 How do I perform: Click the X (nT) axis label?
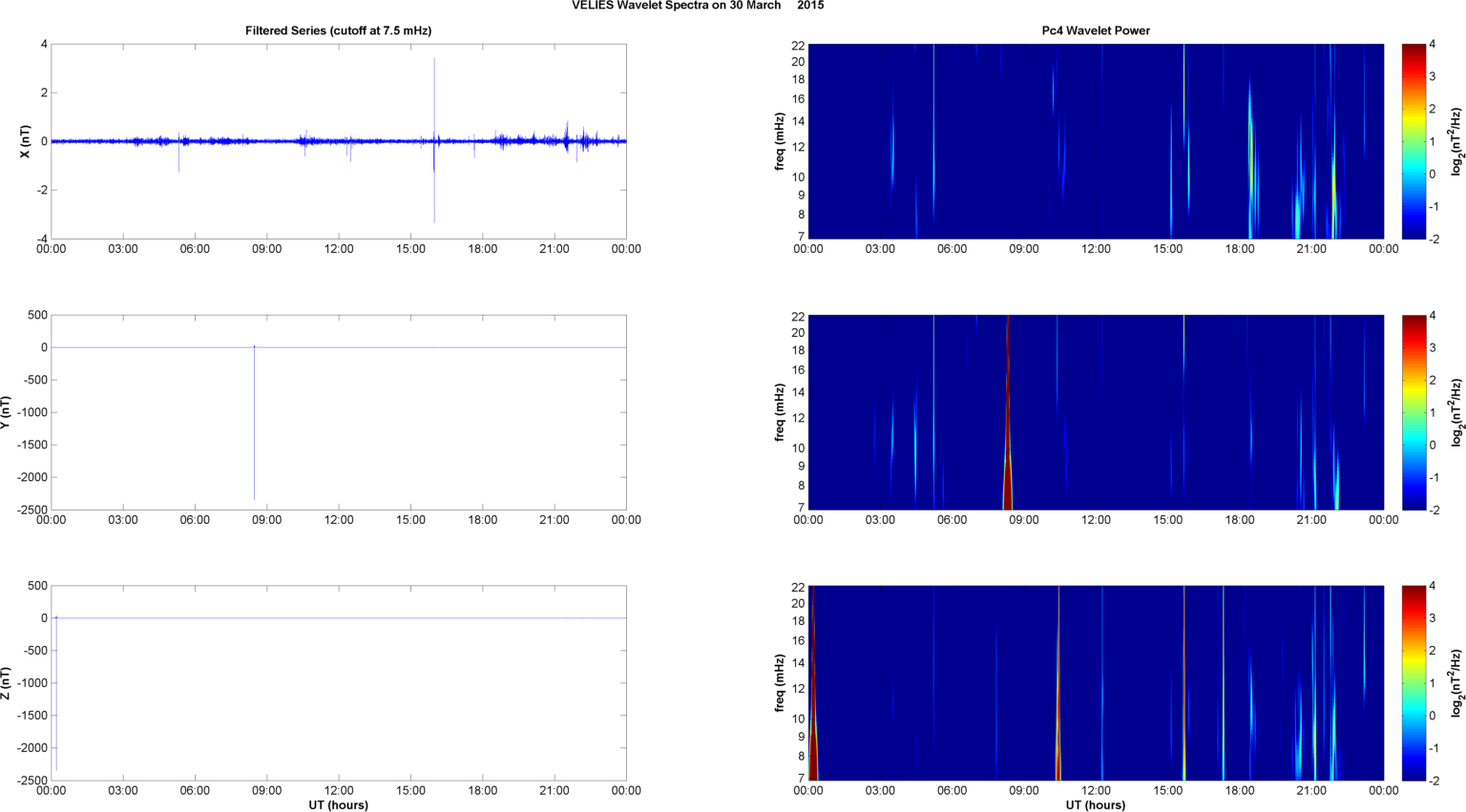(x=26, y=141)
